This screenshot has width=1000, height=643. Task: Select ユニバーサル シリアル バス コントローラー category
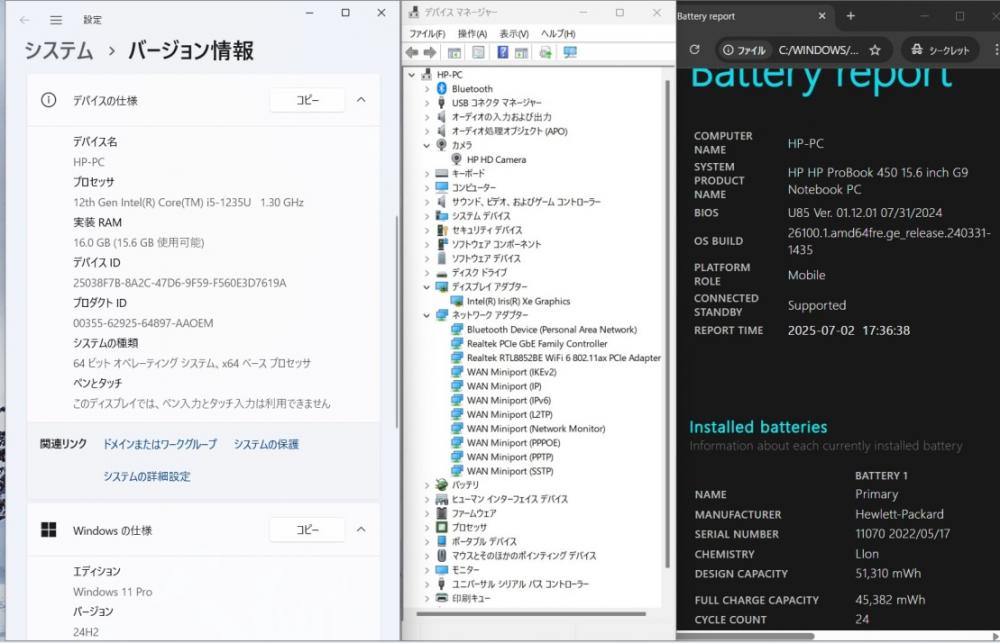point(520,584)
